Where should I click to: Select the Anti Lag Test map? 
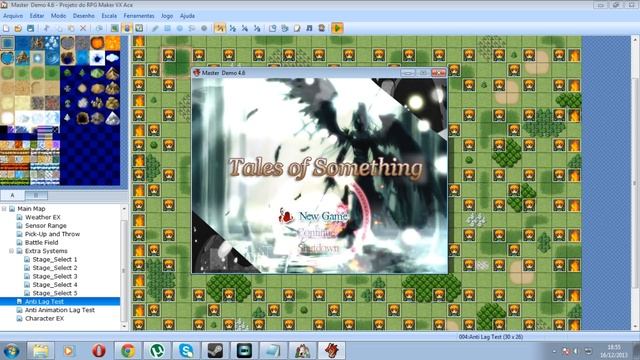coord(44,302)
